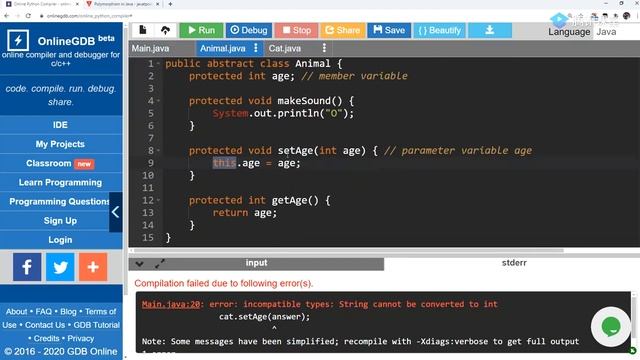Open the GDB Tutorial link
The width and height of the screenshot is (640, 360).
tap(97, 325)
